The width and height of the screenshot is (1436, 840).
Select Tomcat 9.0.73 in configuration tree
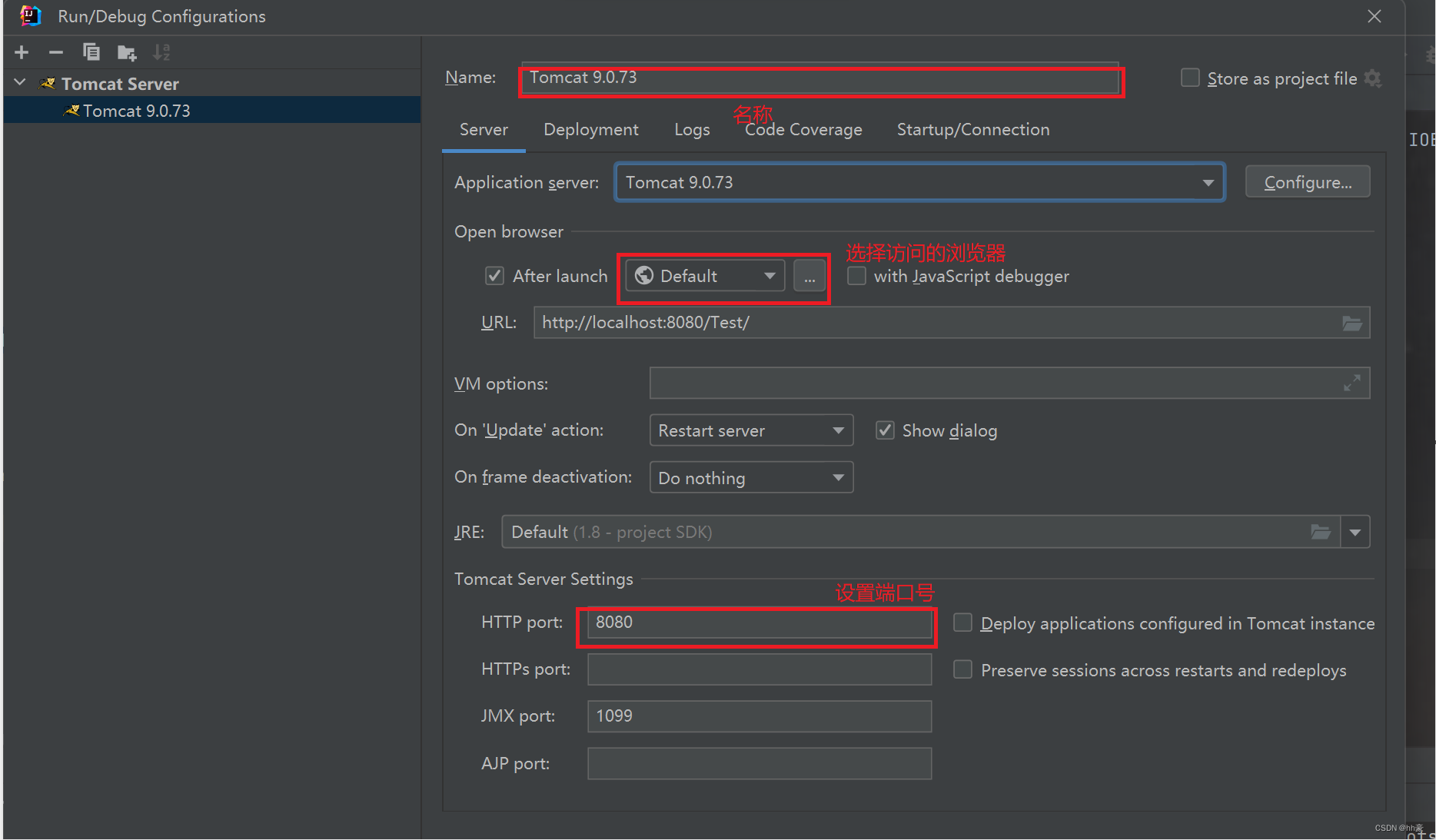(212, 111)
